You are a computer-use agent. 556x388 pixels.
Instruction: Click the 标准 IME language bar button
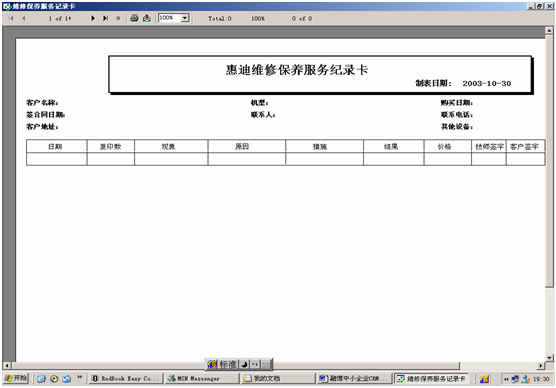[227, 364]
